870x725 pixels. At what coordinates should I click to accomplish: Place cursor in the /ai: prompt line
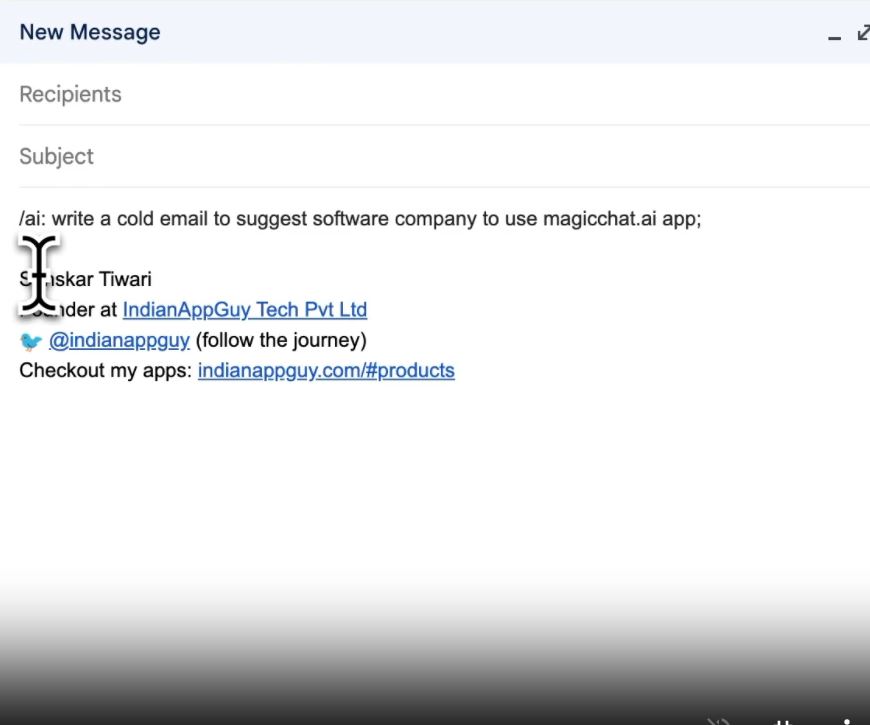[360, 219]
